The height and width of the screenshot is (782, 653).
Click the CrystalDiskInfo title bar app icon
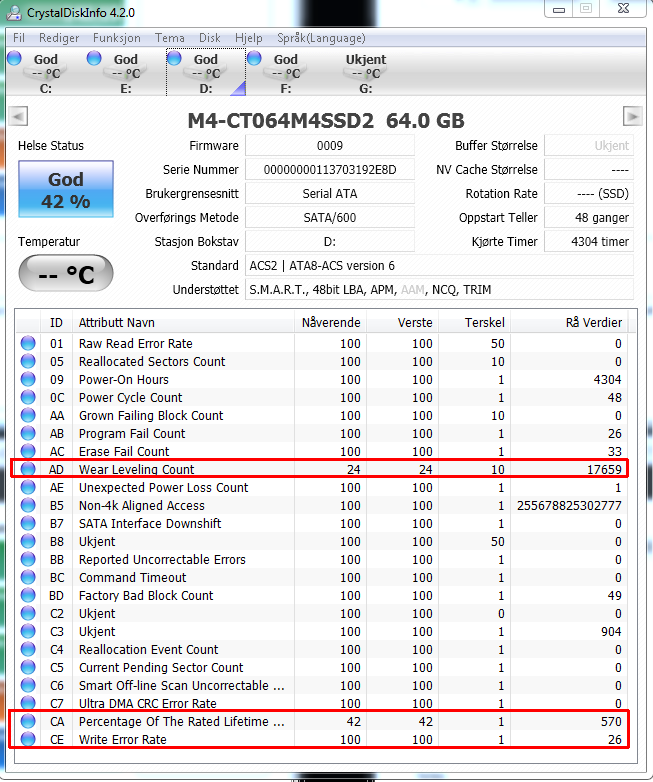(x=13, y=13)
